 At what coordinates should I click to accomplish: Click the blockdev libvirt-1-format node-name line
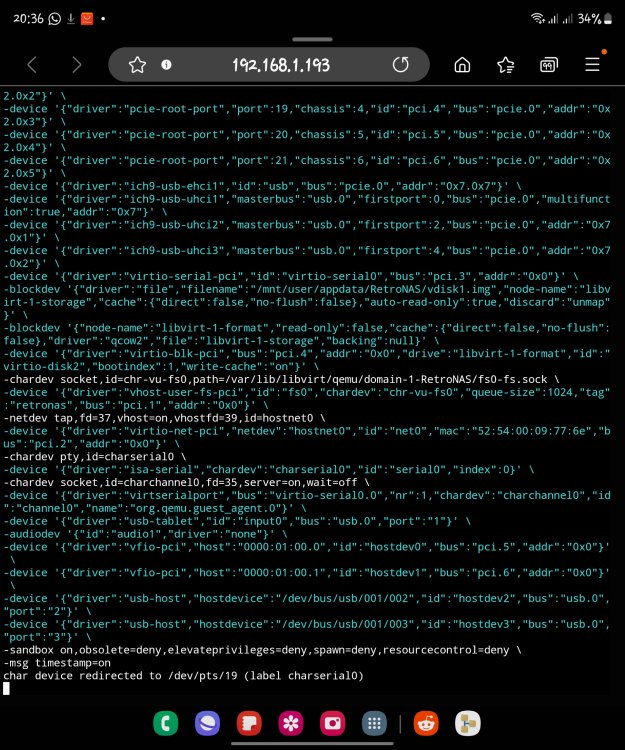coord(307,334)
